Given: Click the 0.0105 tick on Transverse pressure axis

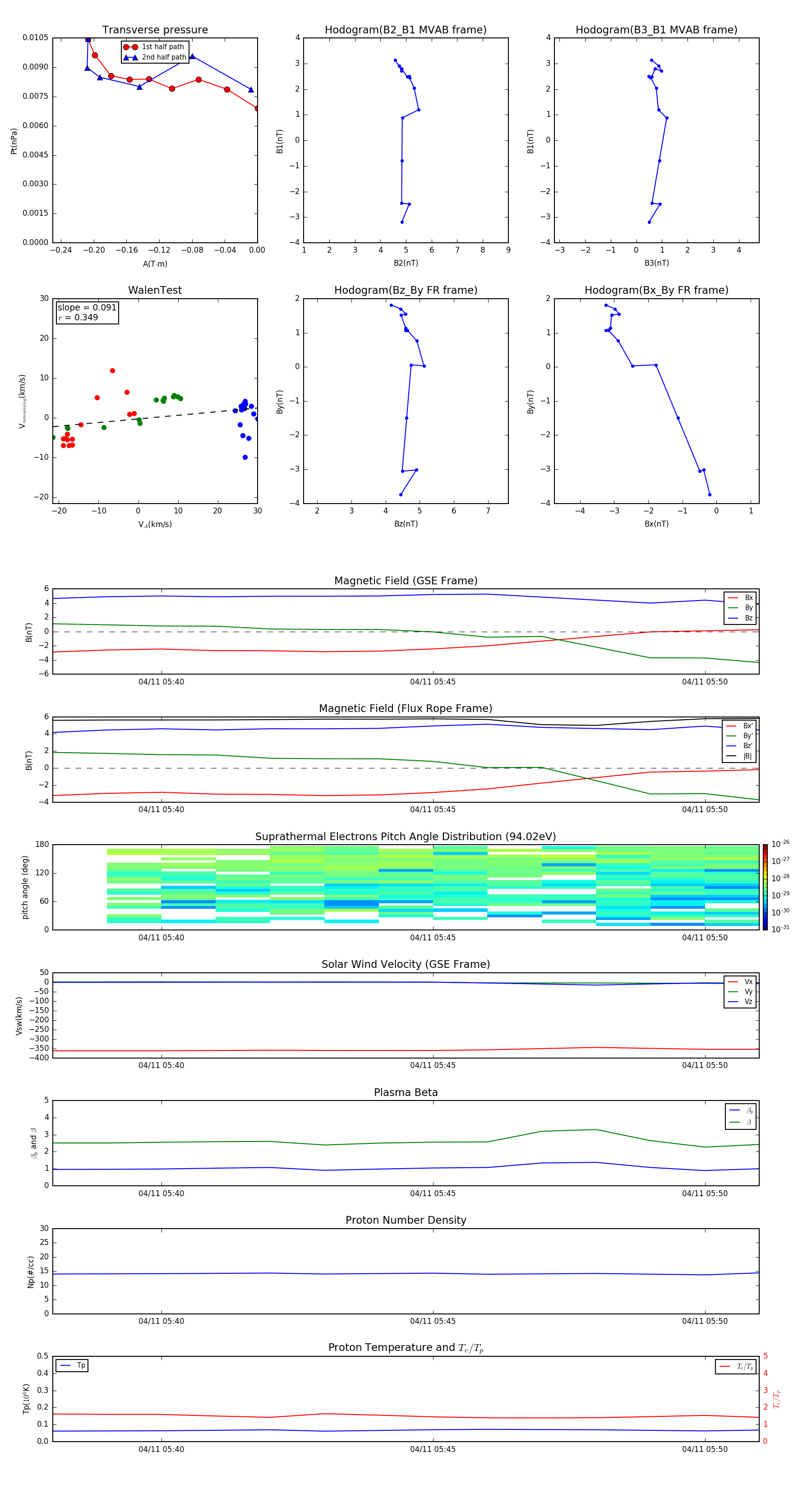Looking at the screenshot, I should click(x=35, y=37).
